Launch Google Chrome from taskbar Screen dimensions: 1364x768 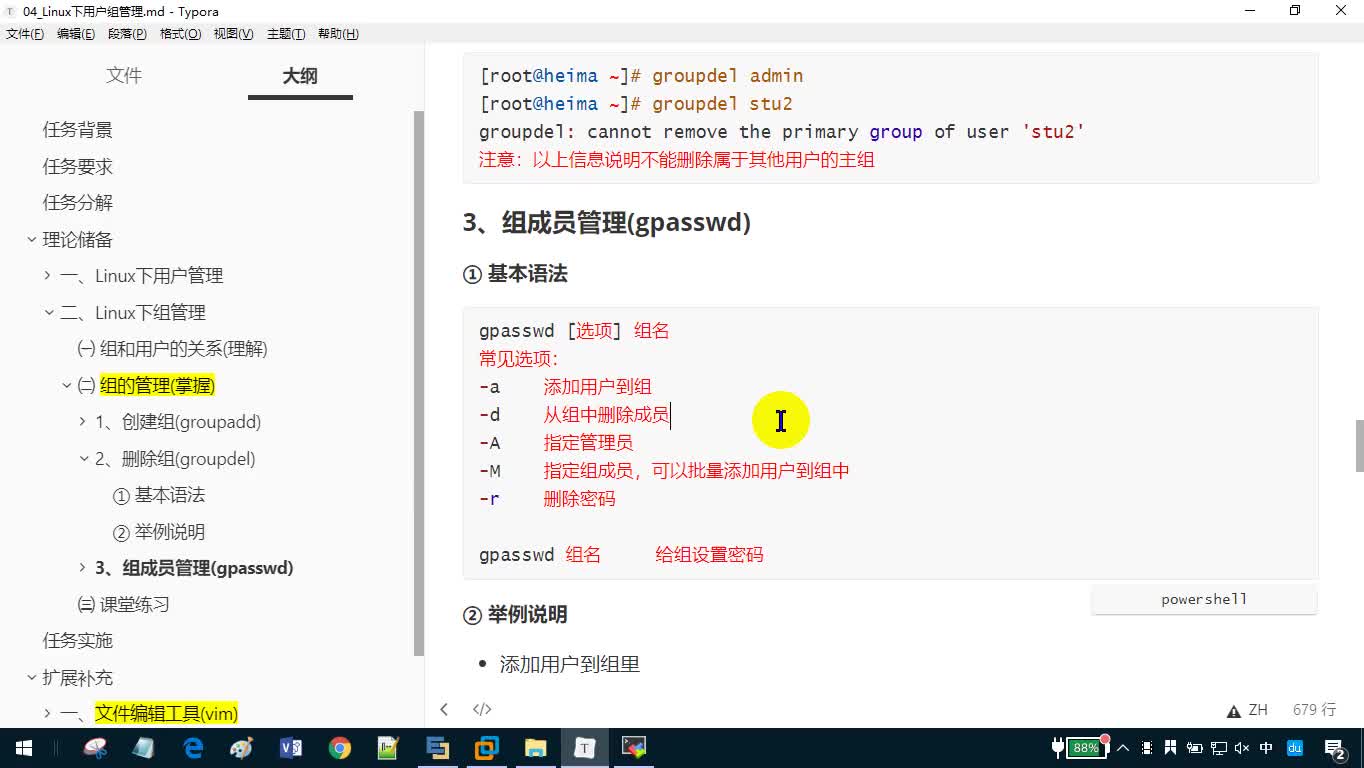340,748
